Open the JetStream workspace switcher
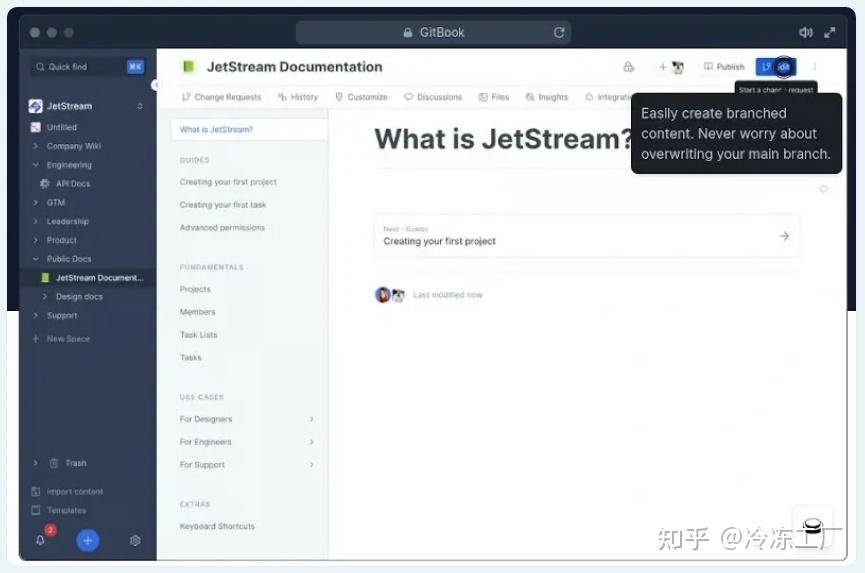 pyautogui.click(x=140, y=106)
